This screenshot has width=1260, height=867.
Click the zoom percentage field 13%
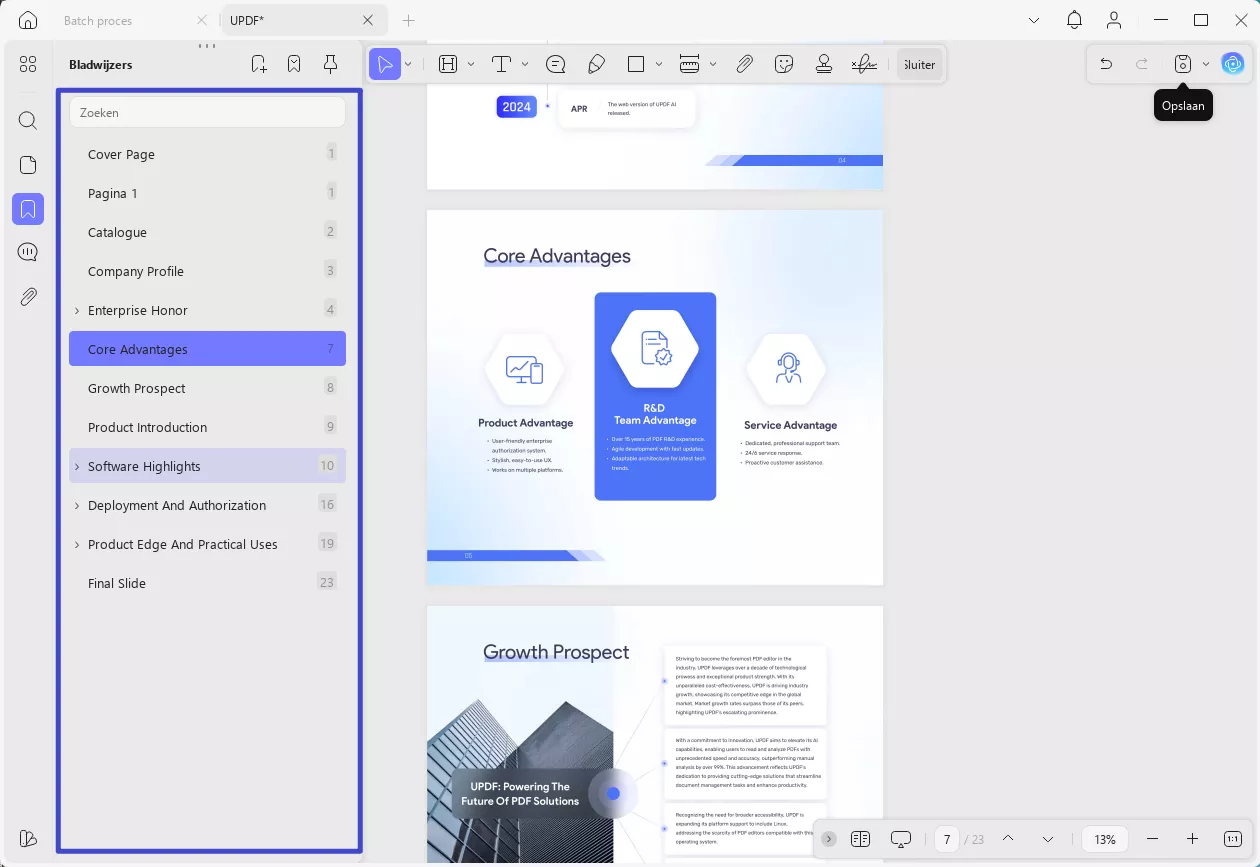(x=1105, y=839)
